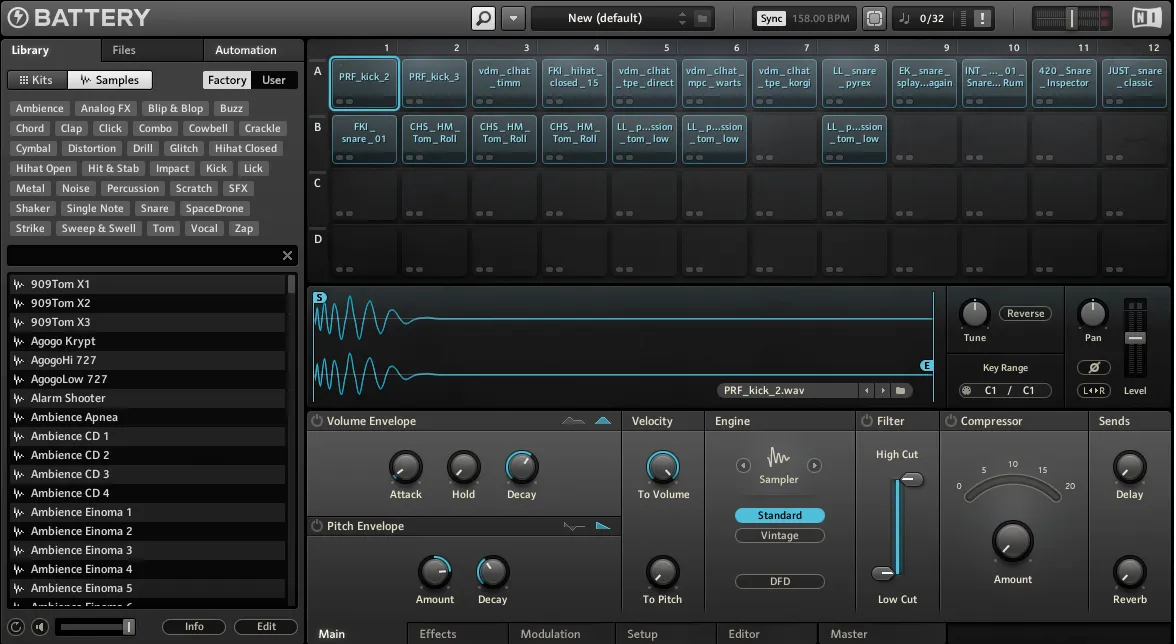
Task: Click the Tune knob
Action: (x=974, y=313)
